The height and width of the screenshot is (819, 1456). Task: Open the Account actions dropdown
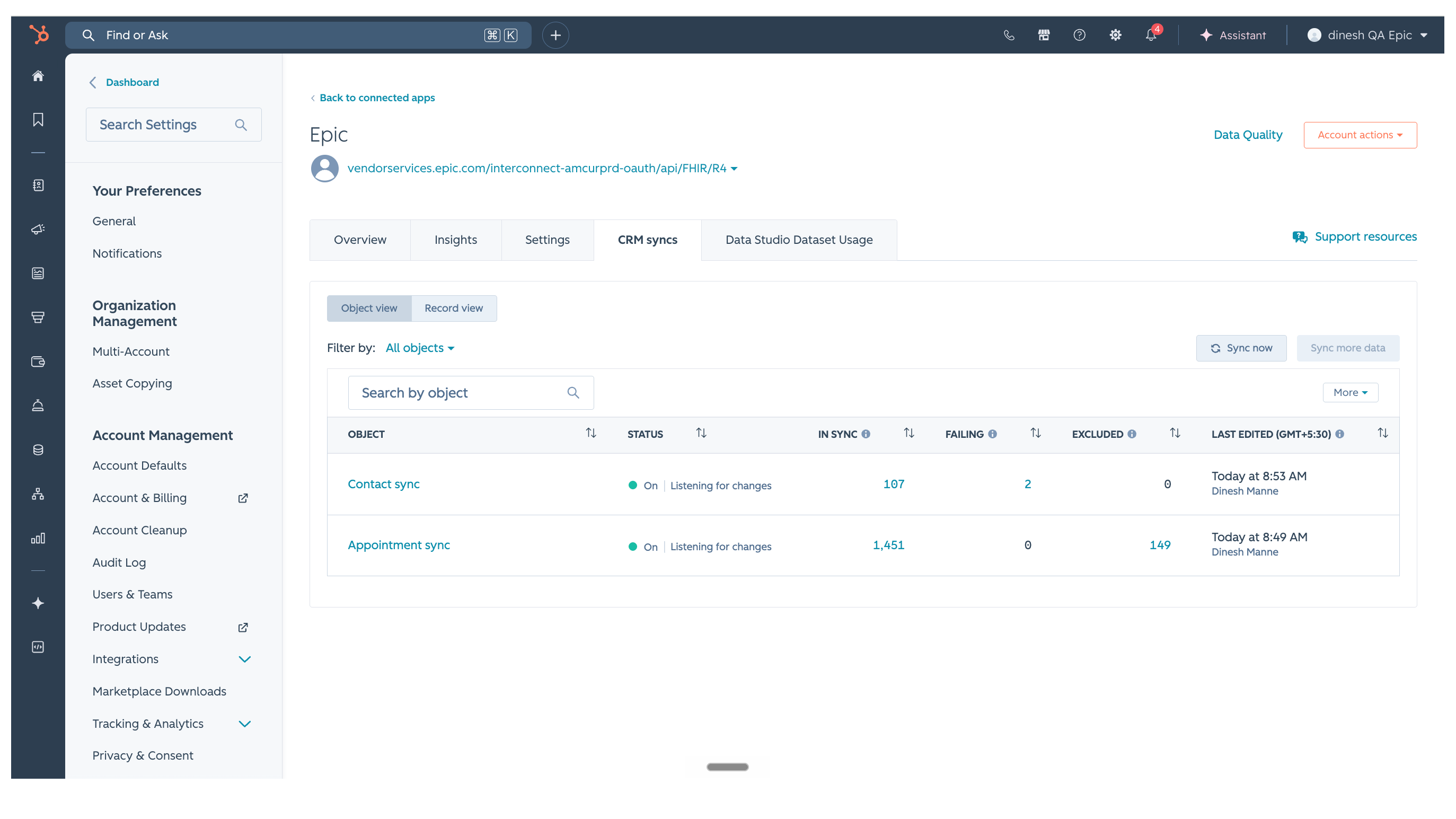point(1360,135)
